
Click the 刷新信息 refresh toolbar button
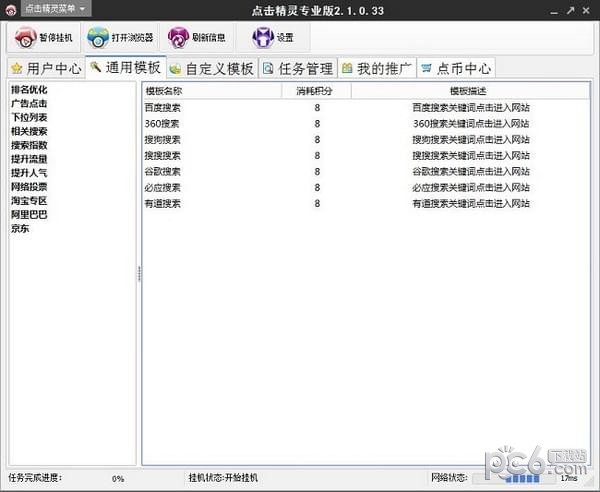pos(197,37)
